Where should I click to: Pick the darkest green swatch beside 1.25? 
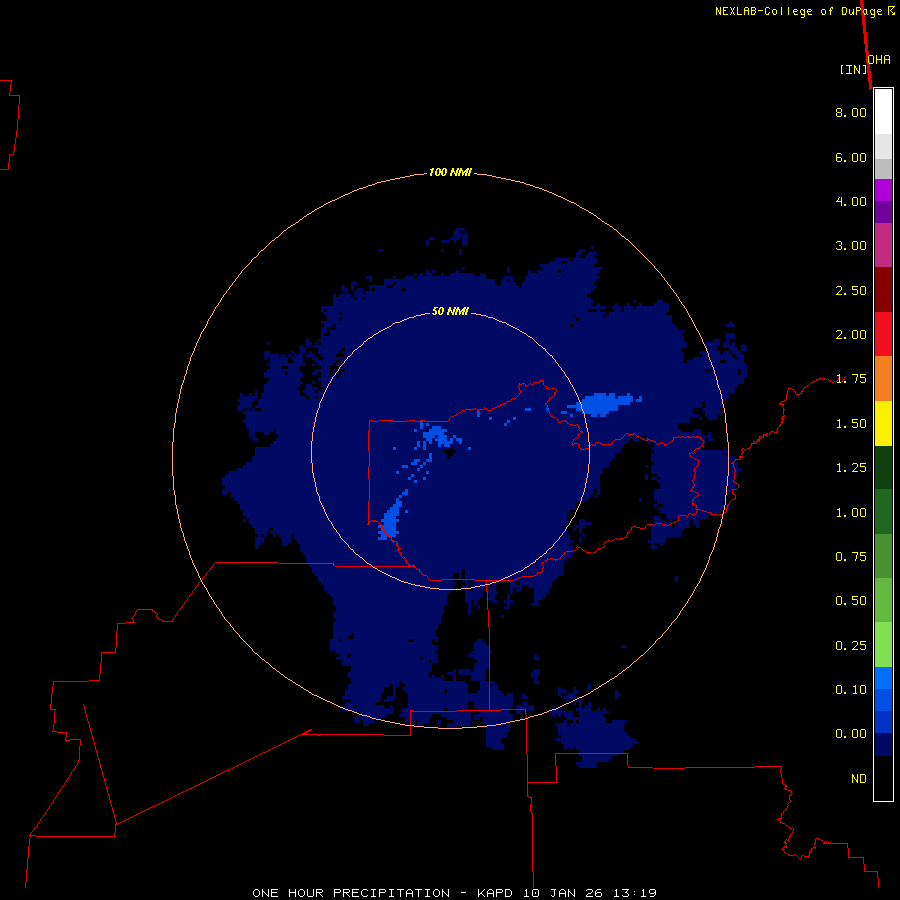pyautogui.click(x=883, y=467)
